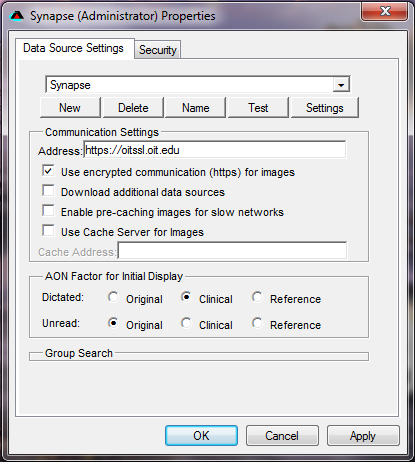
Task: Enable Download additional data sources
Action: (x=48, y=191)
